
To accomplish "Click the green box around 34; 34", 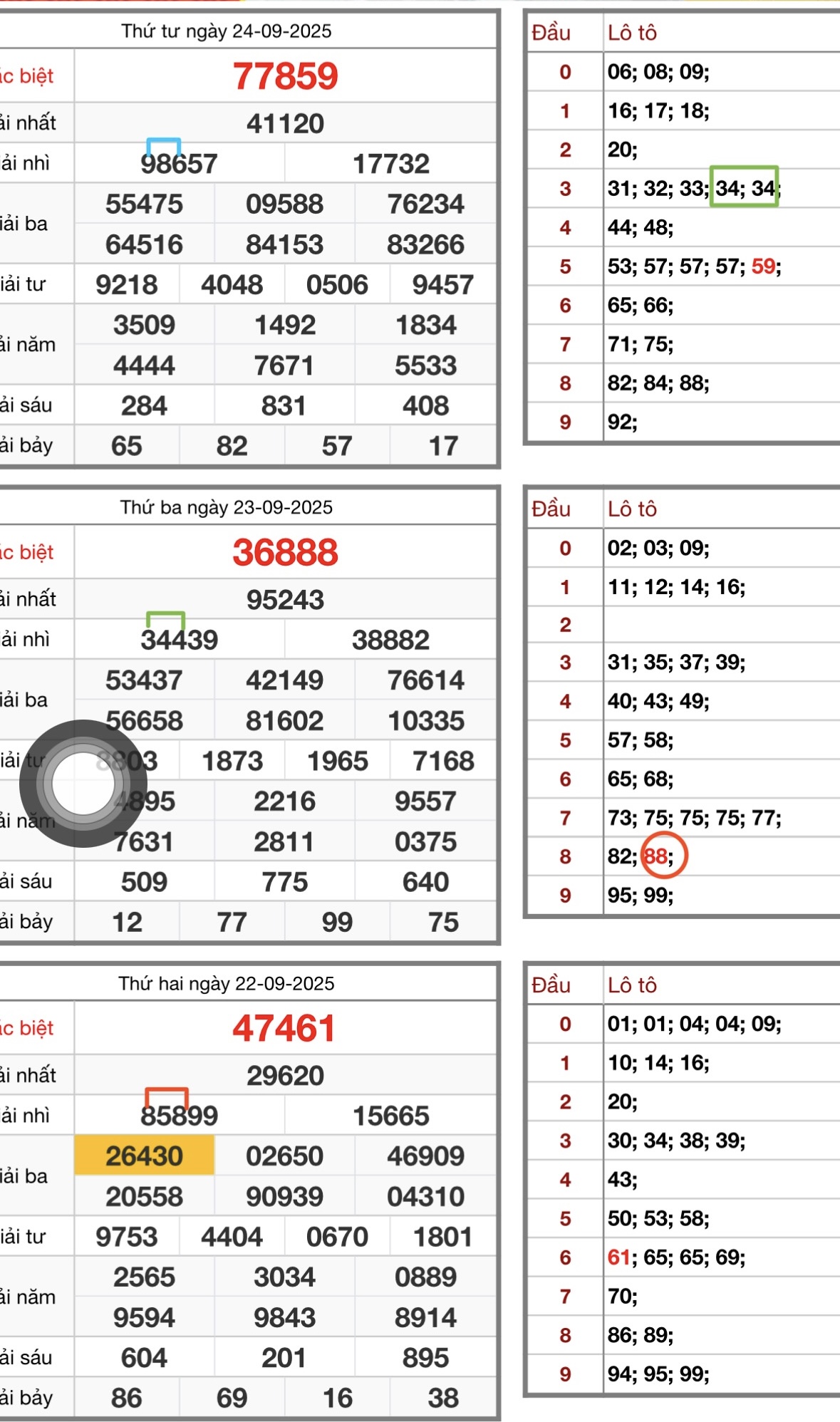I will point(744,187).
